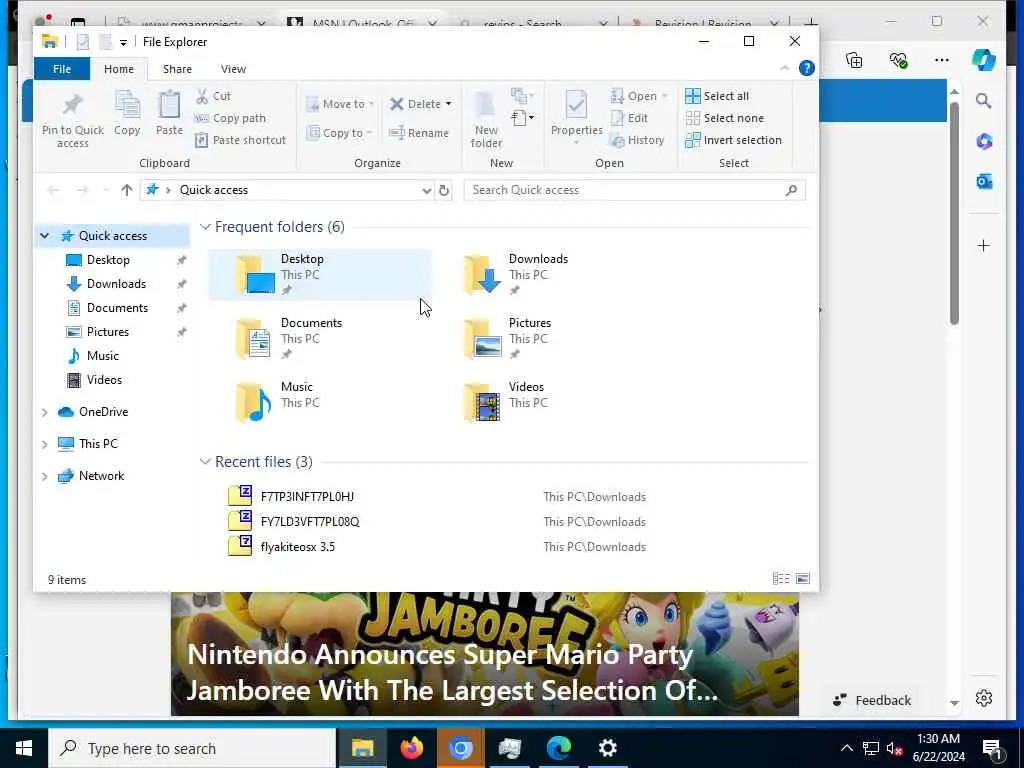The width and height of the screenshot is (1024, 768).
Task: Minimize the ribbon with the chevron
Action: click(x=785, y=68)
